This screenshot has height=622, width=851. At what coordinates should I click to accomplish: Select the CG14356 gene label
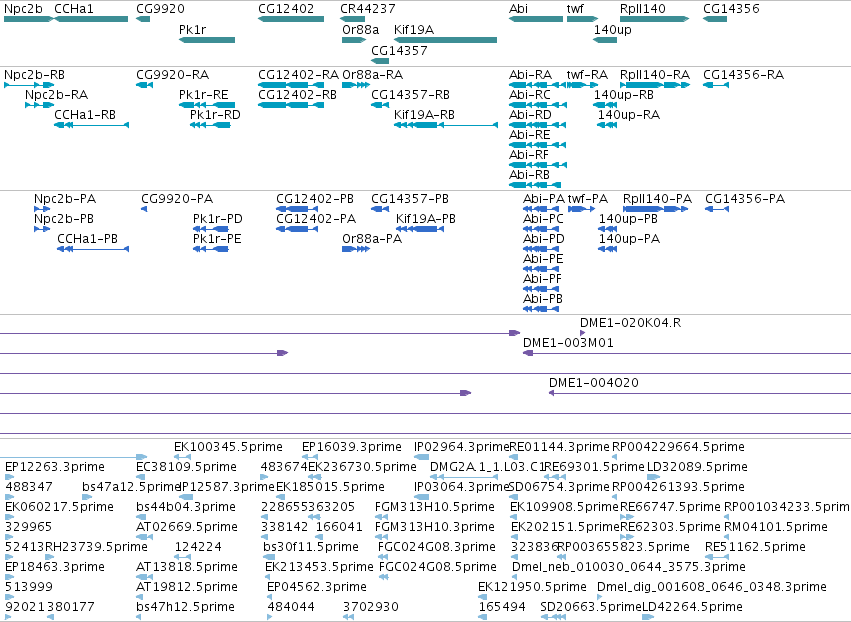[x=731, y=9]
